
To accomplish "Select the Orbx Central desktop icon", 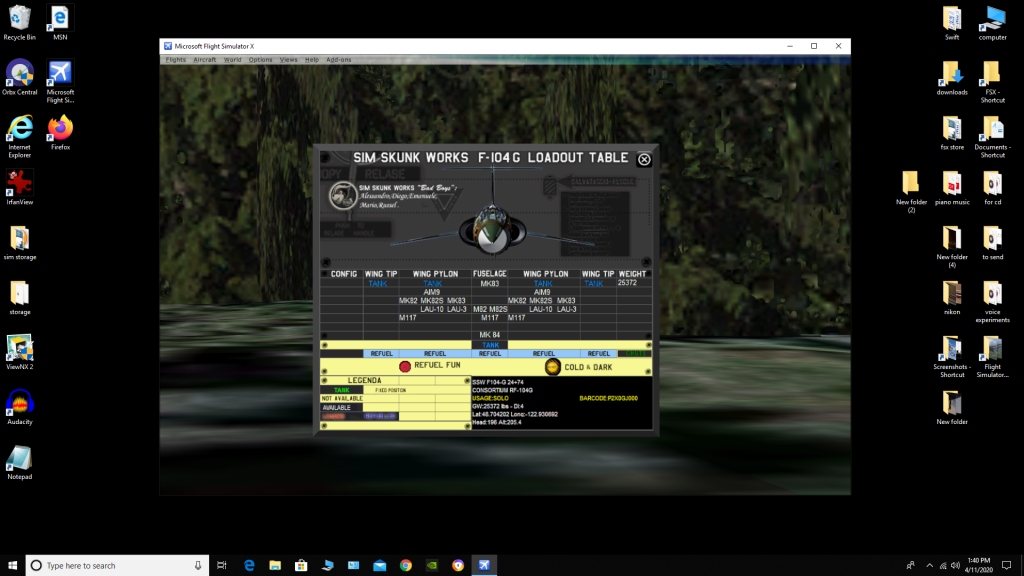I will pyautogui.click(x=20, y=78).
